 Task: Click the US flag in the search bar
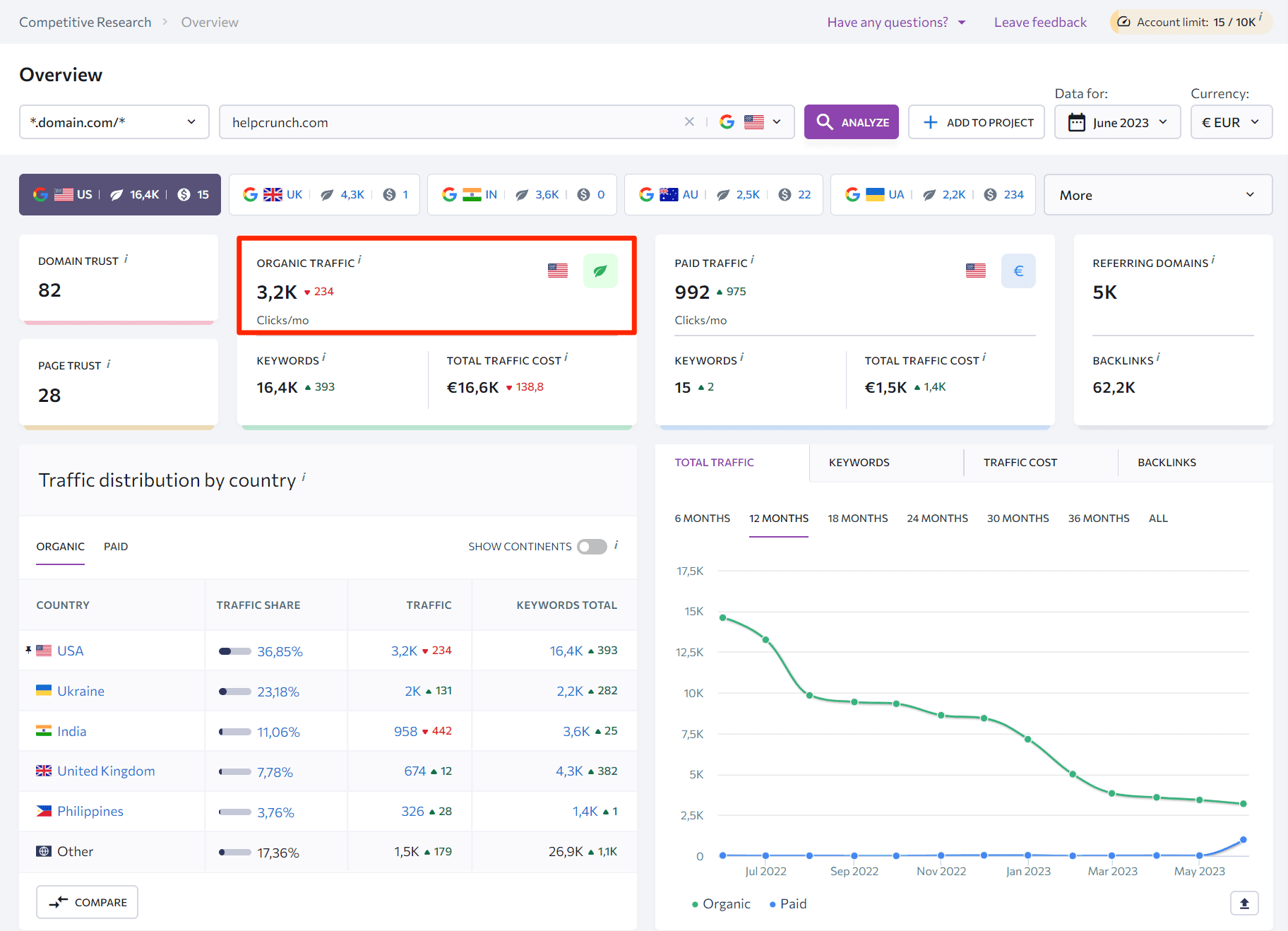point(754,122)
